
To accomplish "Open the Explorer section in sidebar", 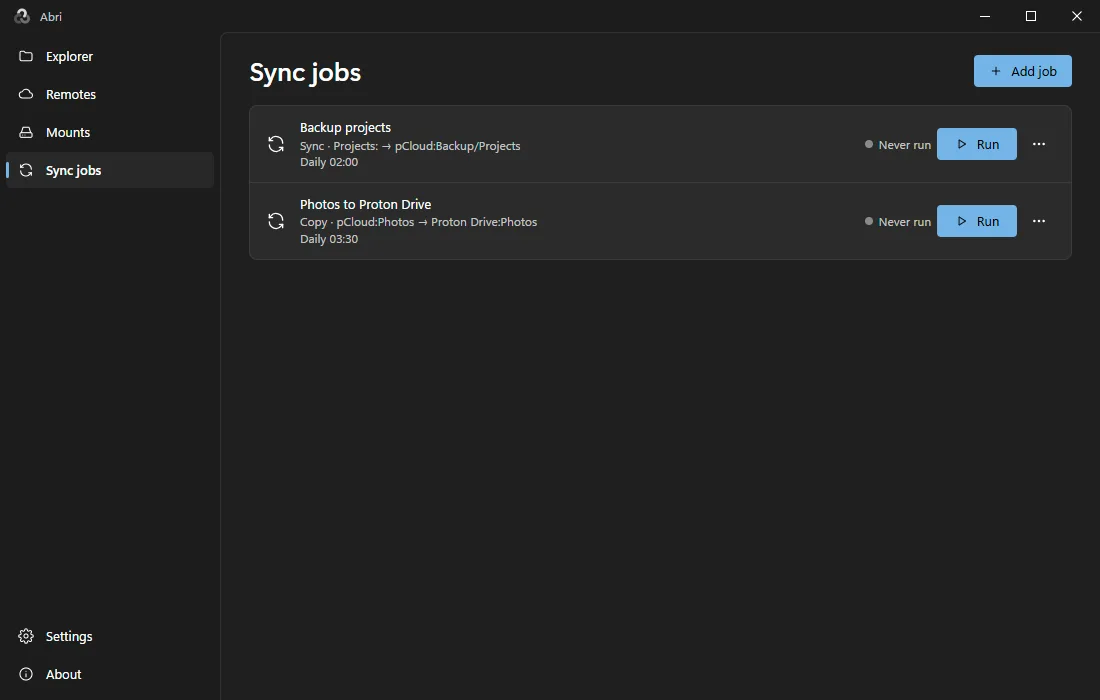I will (110, 56).
